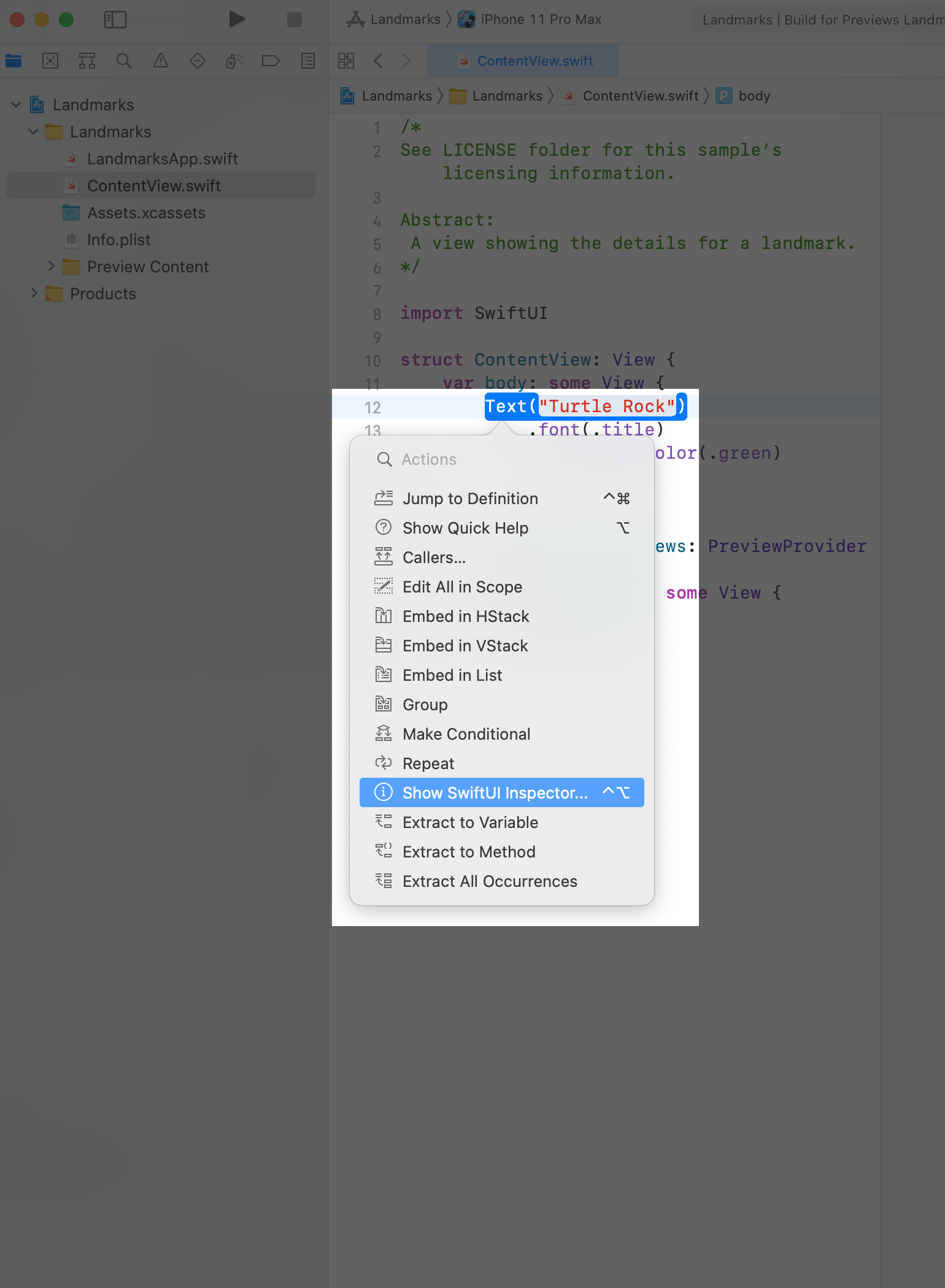
Task: Choose Jump to Definition
Action: click(x=502, y=499)
